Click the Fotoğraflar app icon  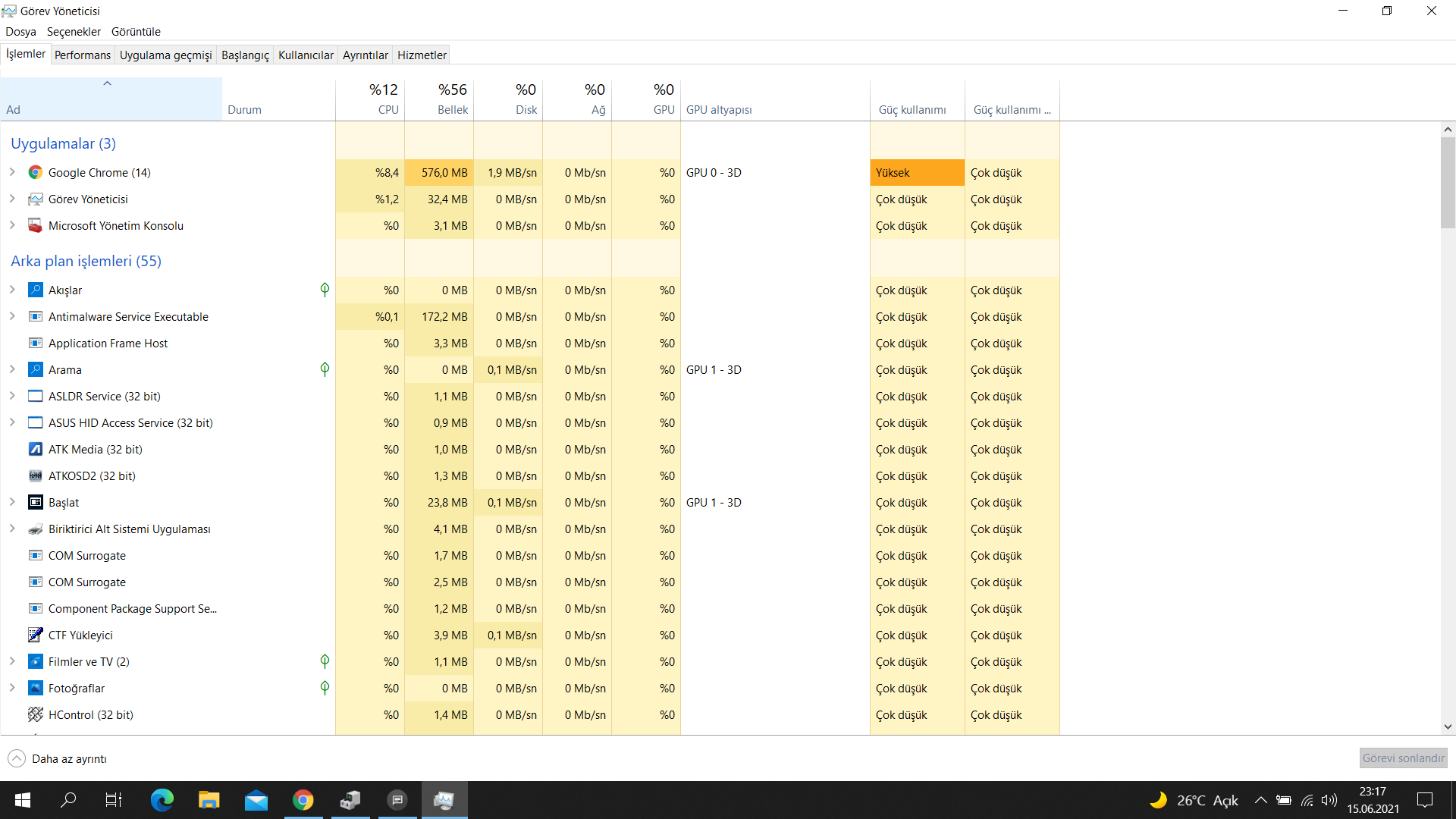[x=35, y=689]
